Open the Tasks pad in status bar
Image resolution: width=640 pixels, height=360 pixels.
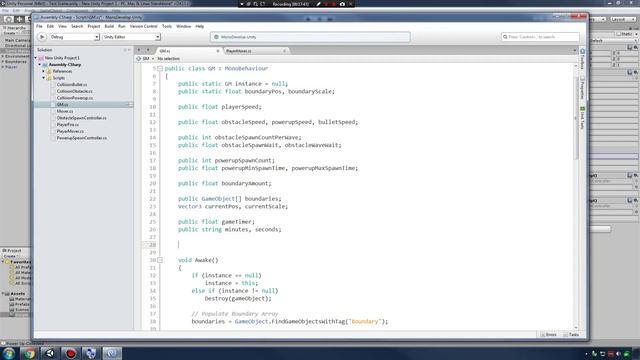[571, 335]
